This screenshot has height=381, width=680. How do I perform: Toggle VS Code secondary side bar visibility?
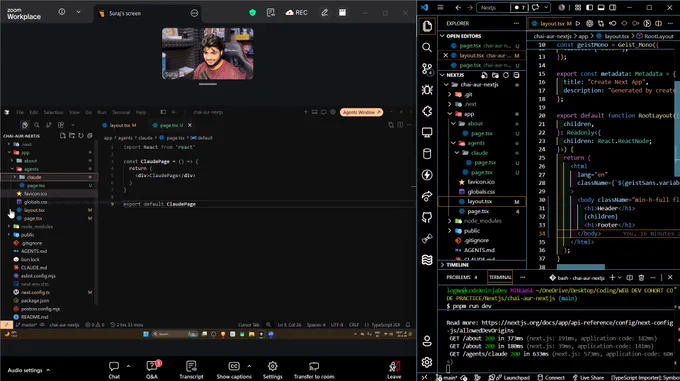point(613,7)
